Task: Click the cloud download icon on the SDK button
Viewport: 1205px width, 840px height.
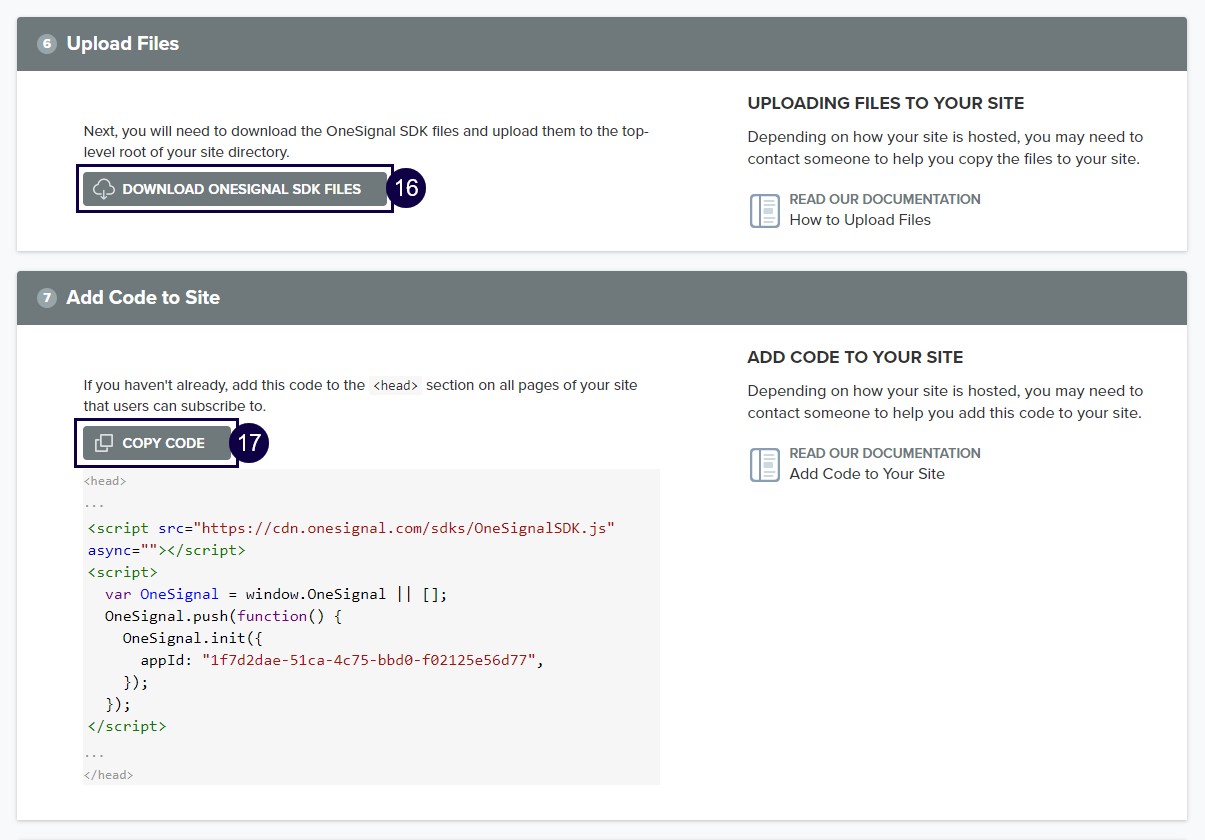Action: point(104,189)
